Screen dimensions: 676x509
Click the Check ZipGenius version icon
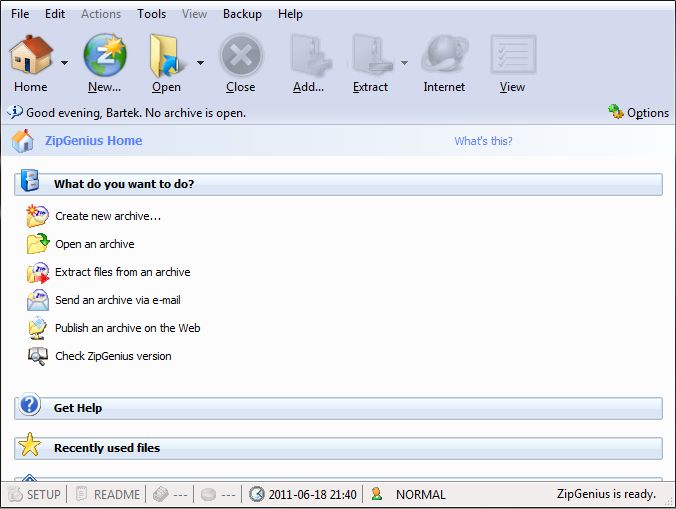coord(38,356)
